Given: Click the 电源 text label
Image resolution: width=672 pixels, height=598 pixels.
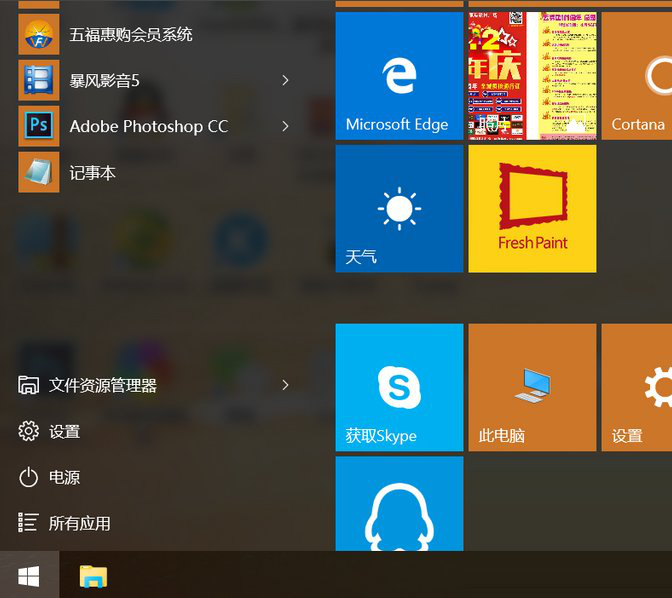Looking at the screenshot, I should (x=65, y=477).
